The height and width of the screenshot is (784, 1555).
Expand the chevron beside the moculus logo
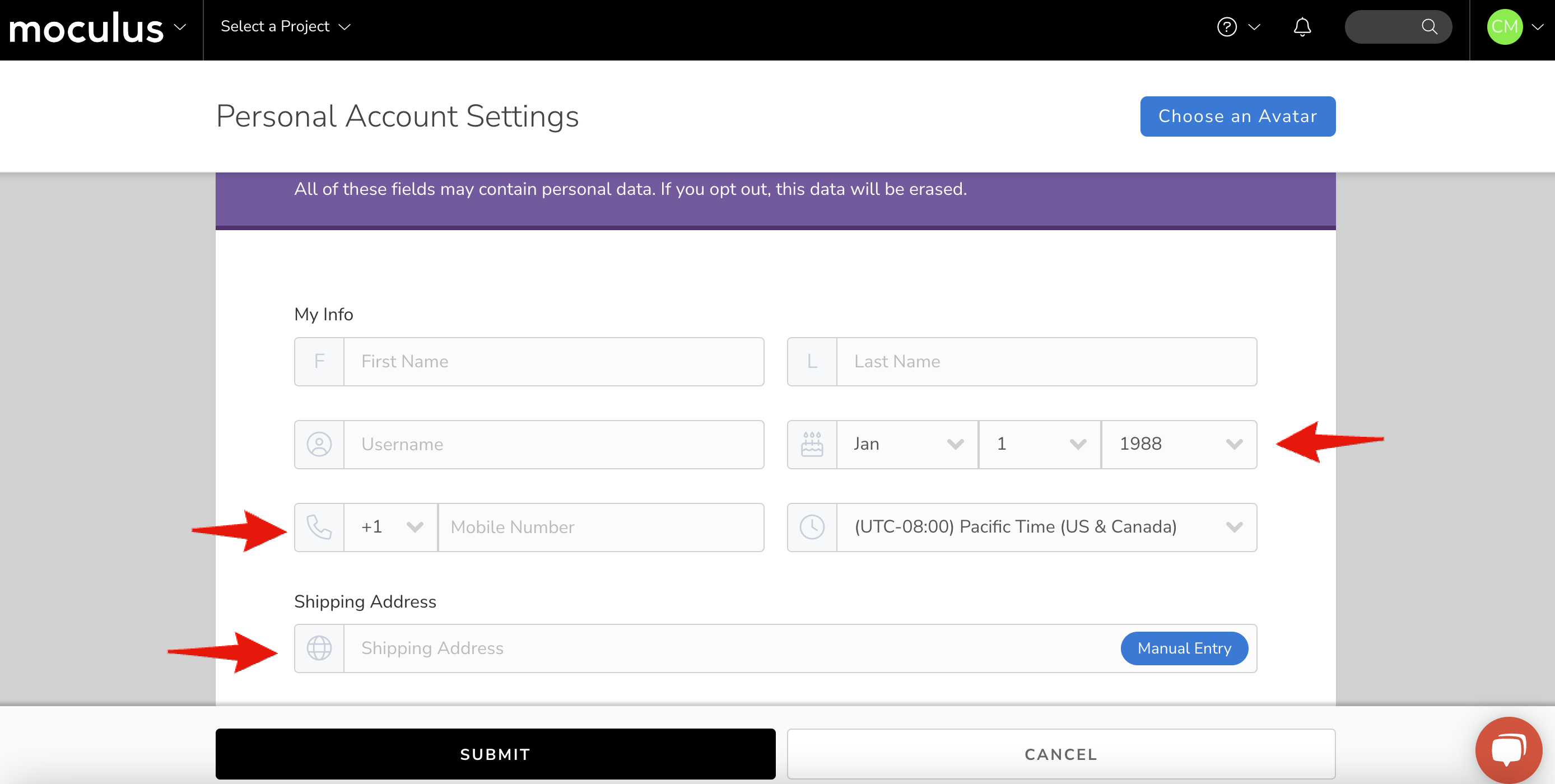[x=180, y=27]
